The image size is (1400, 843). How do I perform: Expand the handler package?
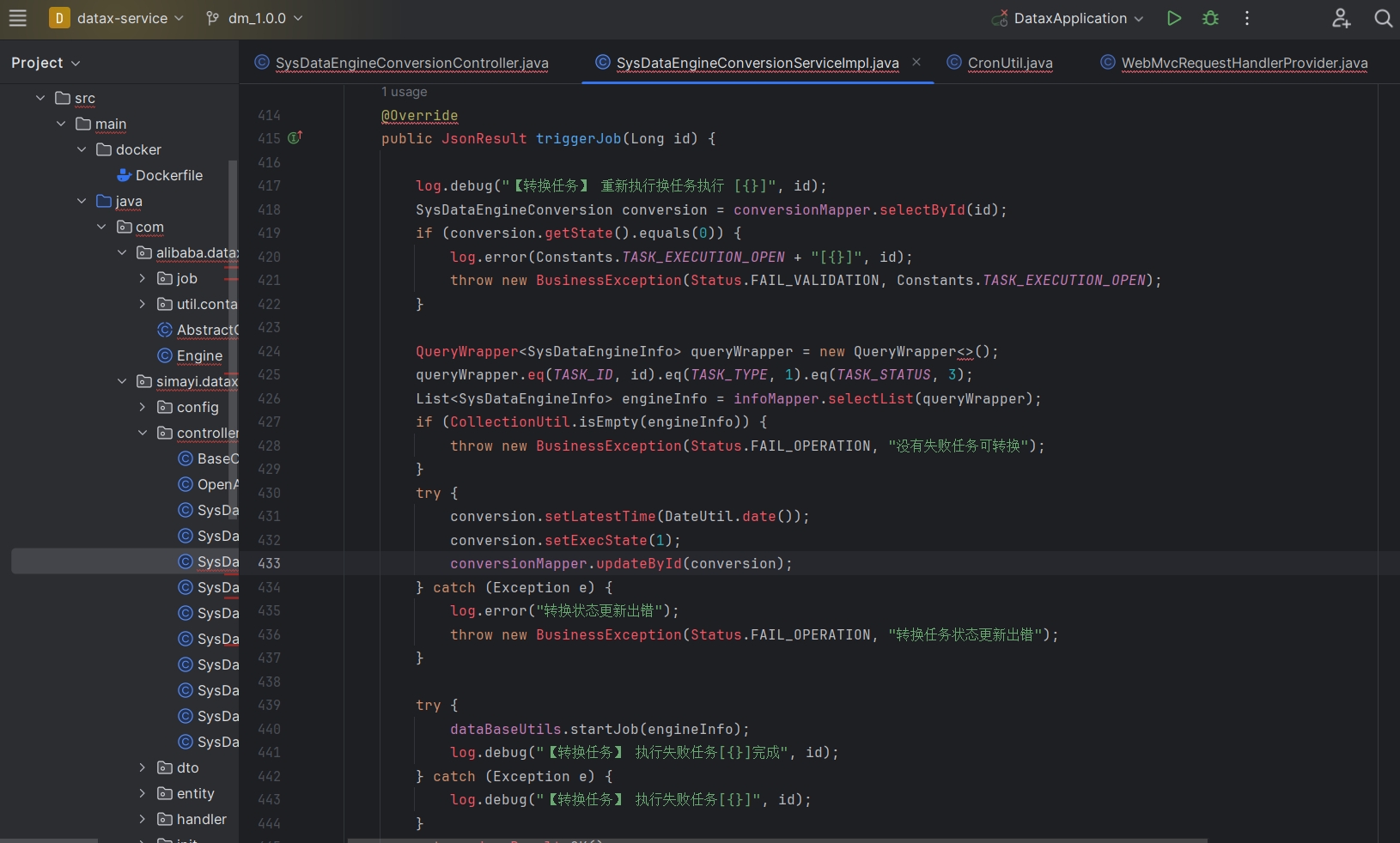pos(143,819)
